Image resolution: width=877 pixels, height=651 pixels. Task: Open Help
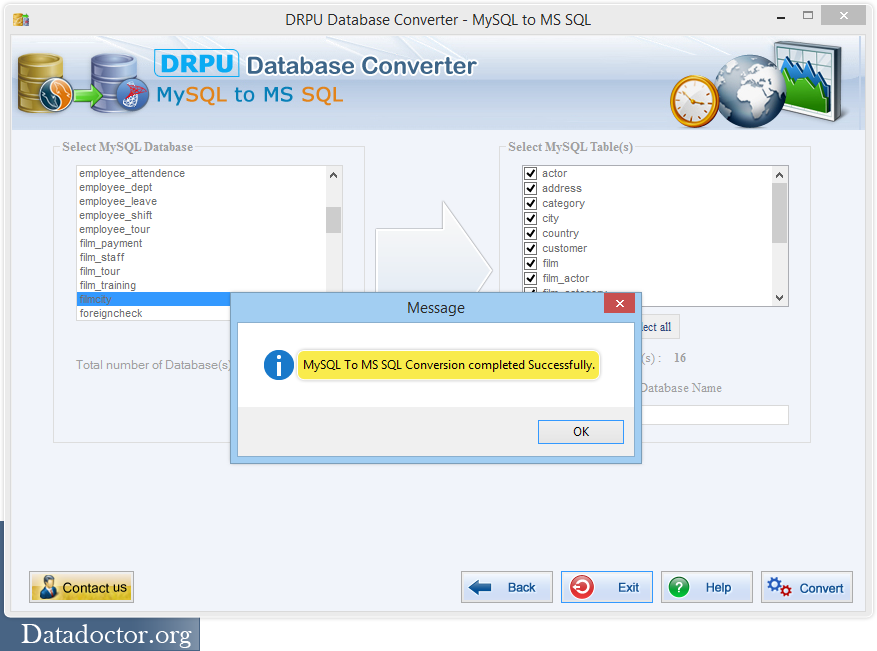click(707, 587)
